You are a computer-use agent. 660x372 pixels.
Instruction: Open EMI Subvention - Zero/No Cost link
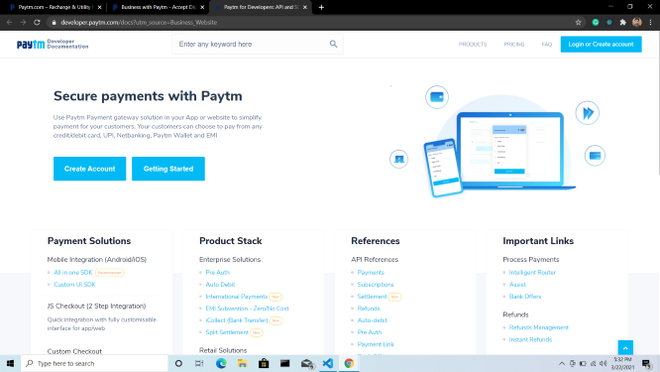point(247,308)
